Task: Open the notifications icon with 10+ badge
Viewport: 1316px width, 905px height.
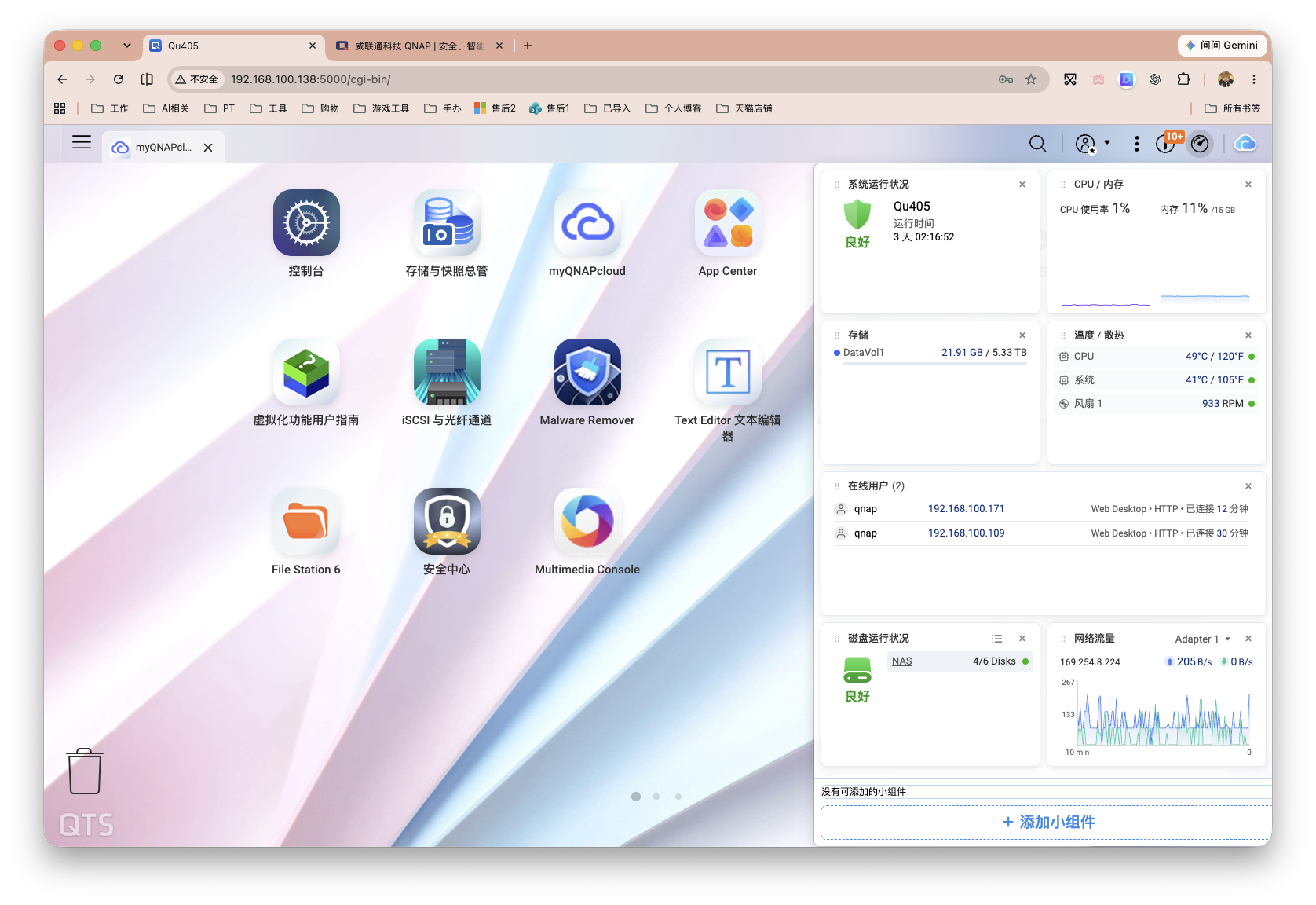Action: [x=1167, y=143]
